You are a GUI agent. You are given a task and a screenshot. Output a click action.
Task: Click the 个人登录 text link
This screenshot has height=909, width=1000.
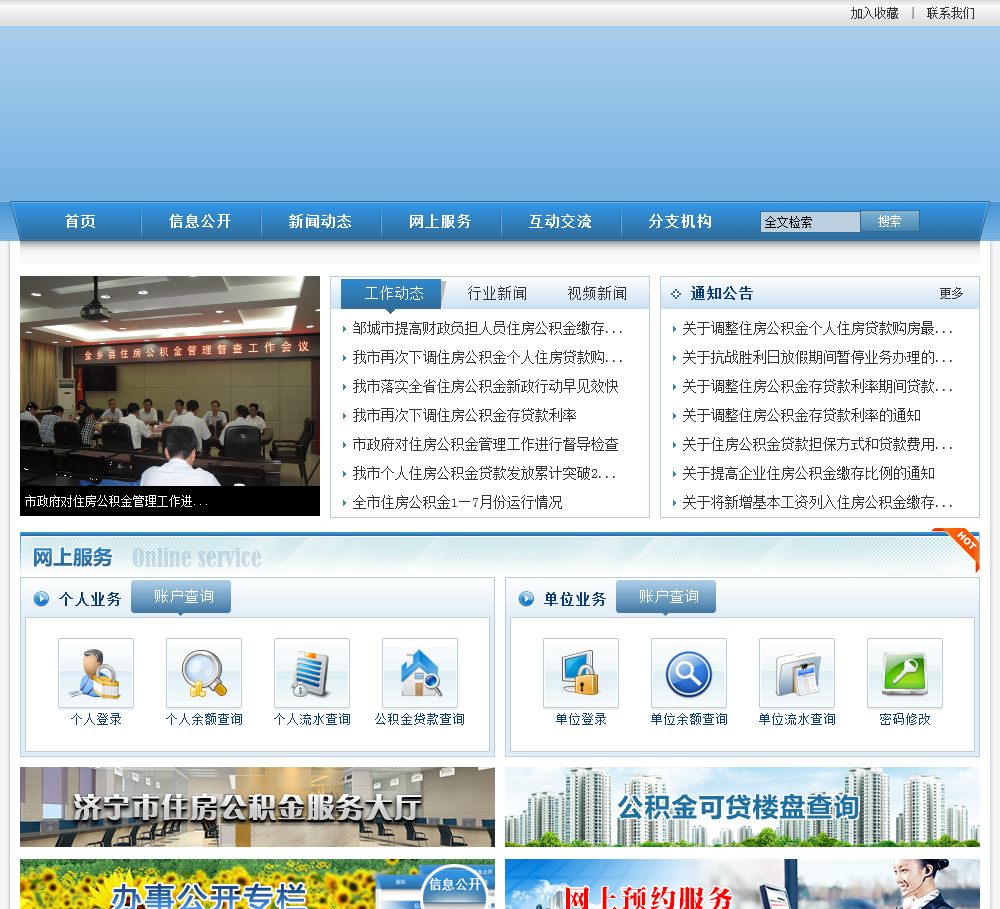[96, 720]
